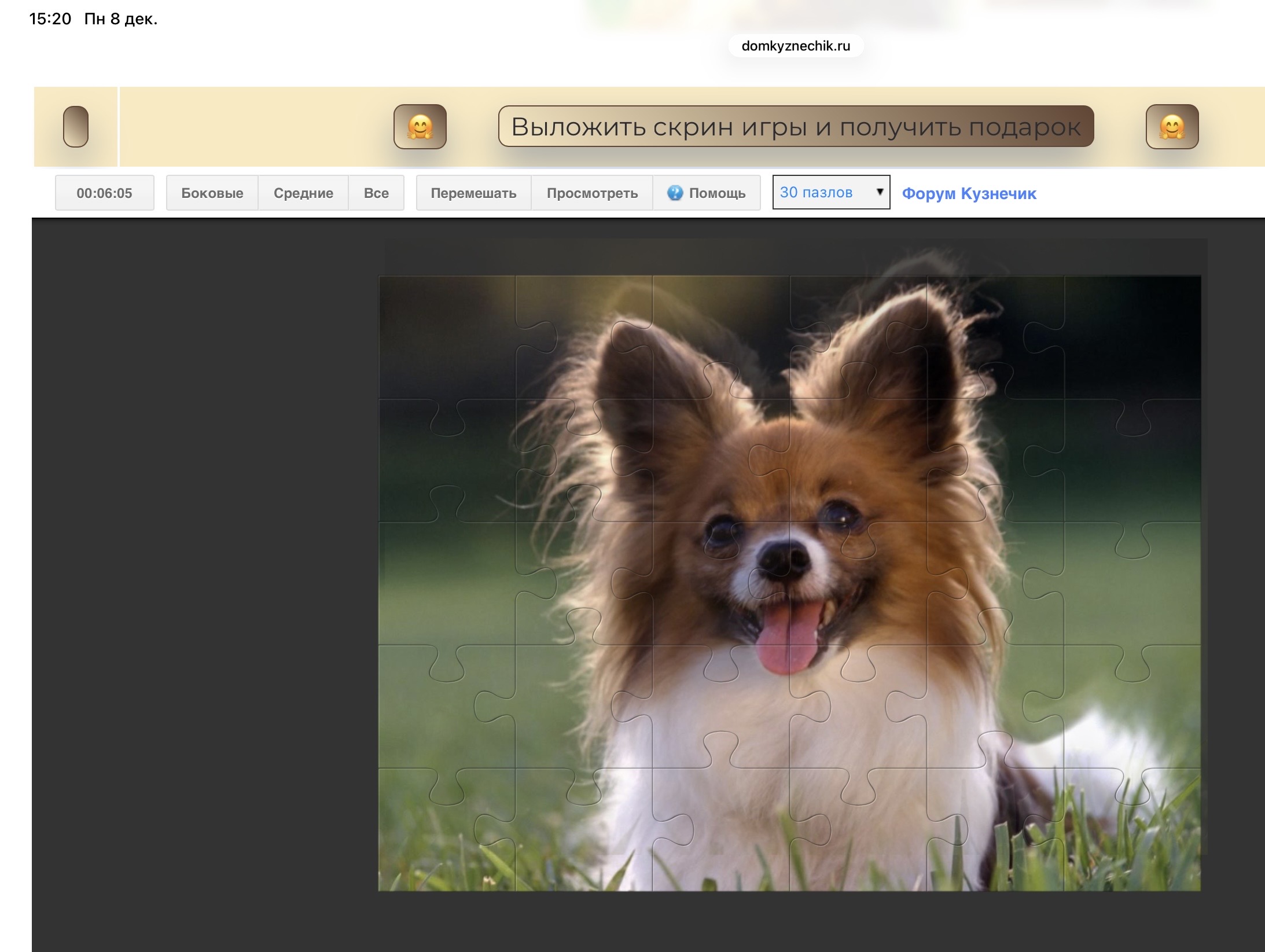
Task: Click the 00:06:05 game timer
Action: [104, 193]
